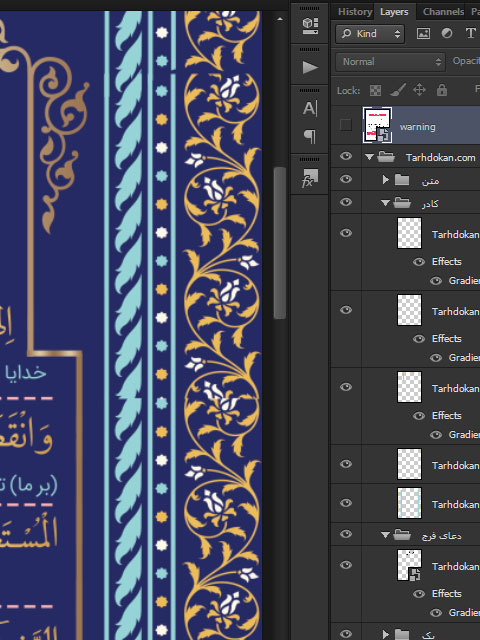Open the 3D panel icon
Viewport: 480px width, 640px height.
pos(310,26)
